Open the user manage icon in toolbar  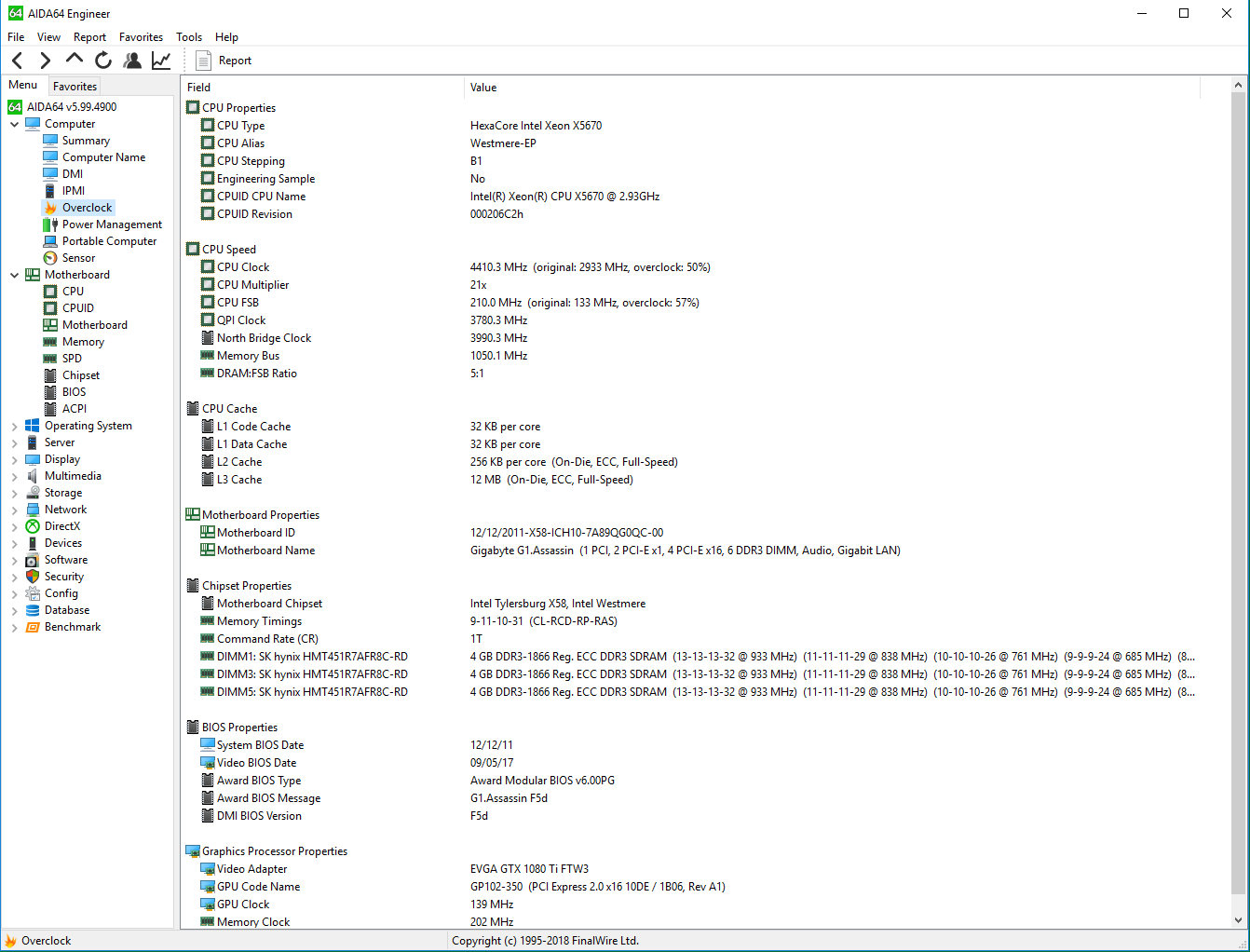coord(132,61)
